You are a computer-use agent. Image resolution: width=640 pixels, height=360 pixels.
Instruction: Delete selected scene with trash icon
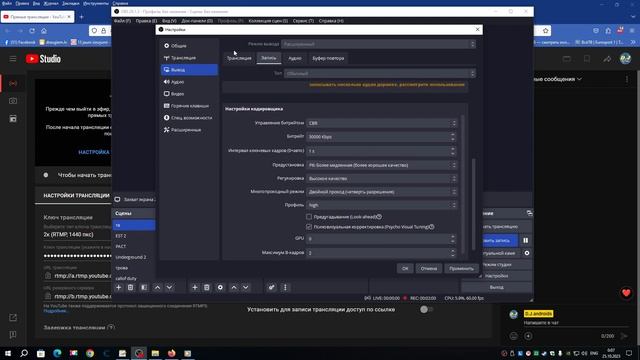[x=131, y=287]
